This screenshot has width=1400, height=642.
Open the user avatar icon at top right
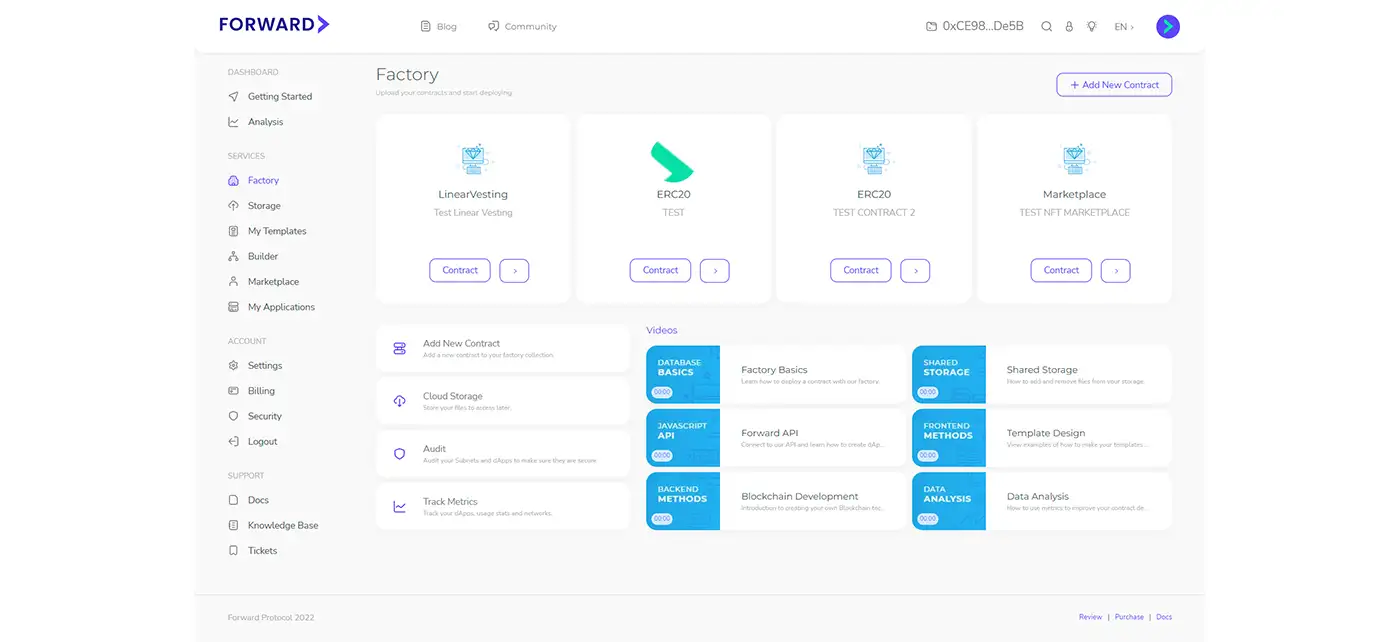(x=1167, y=27)
